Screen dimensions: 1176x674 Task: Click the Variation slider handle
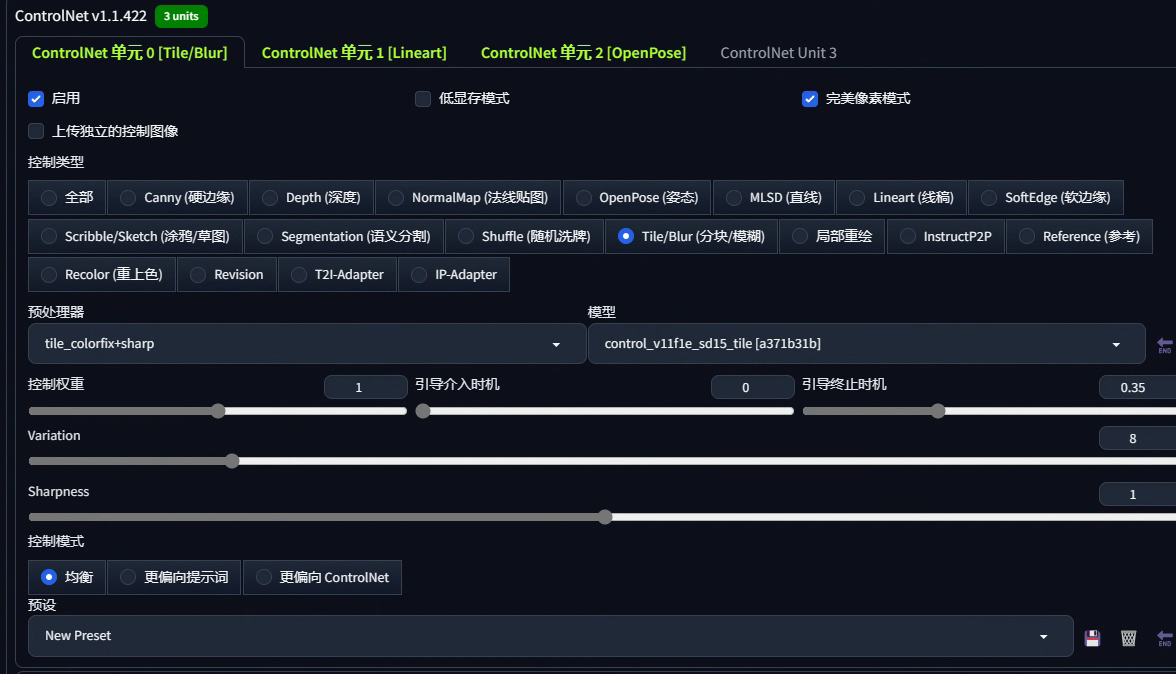point(232,461)
